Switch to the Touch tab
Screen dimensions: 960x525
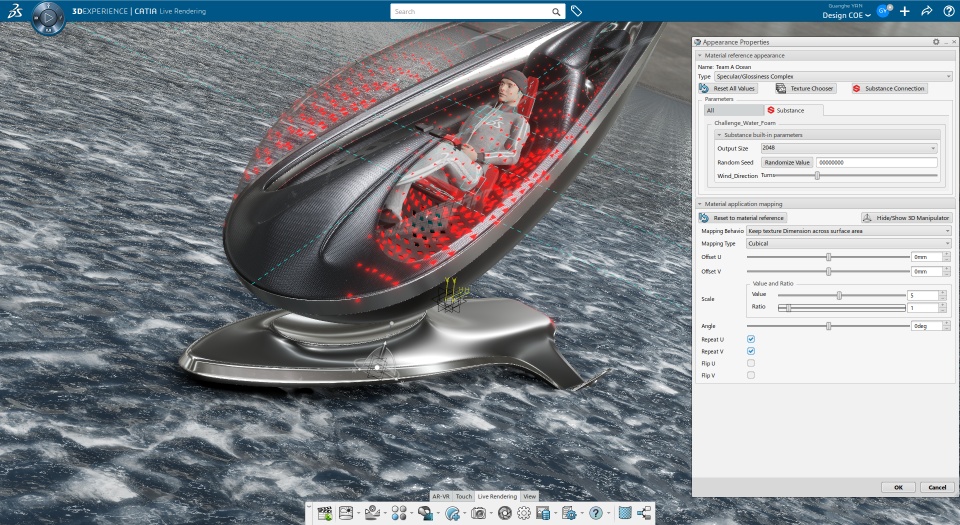(x=463, y=496)
